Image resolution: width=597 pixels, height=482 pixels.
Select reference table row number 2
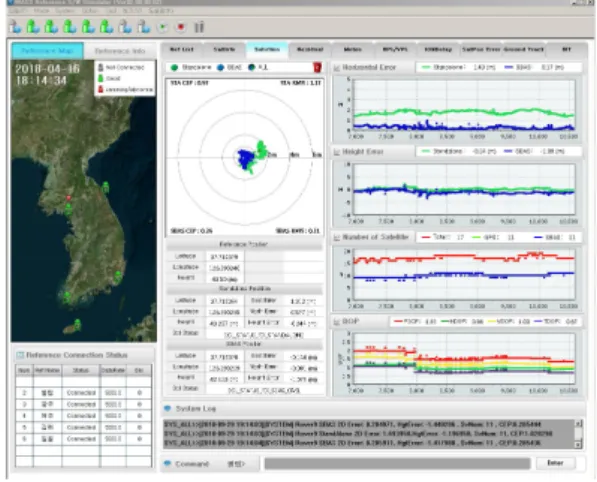coord(83,393)
